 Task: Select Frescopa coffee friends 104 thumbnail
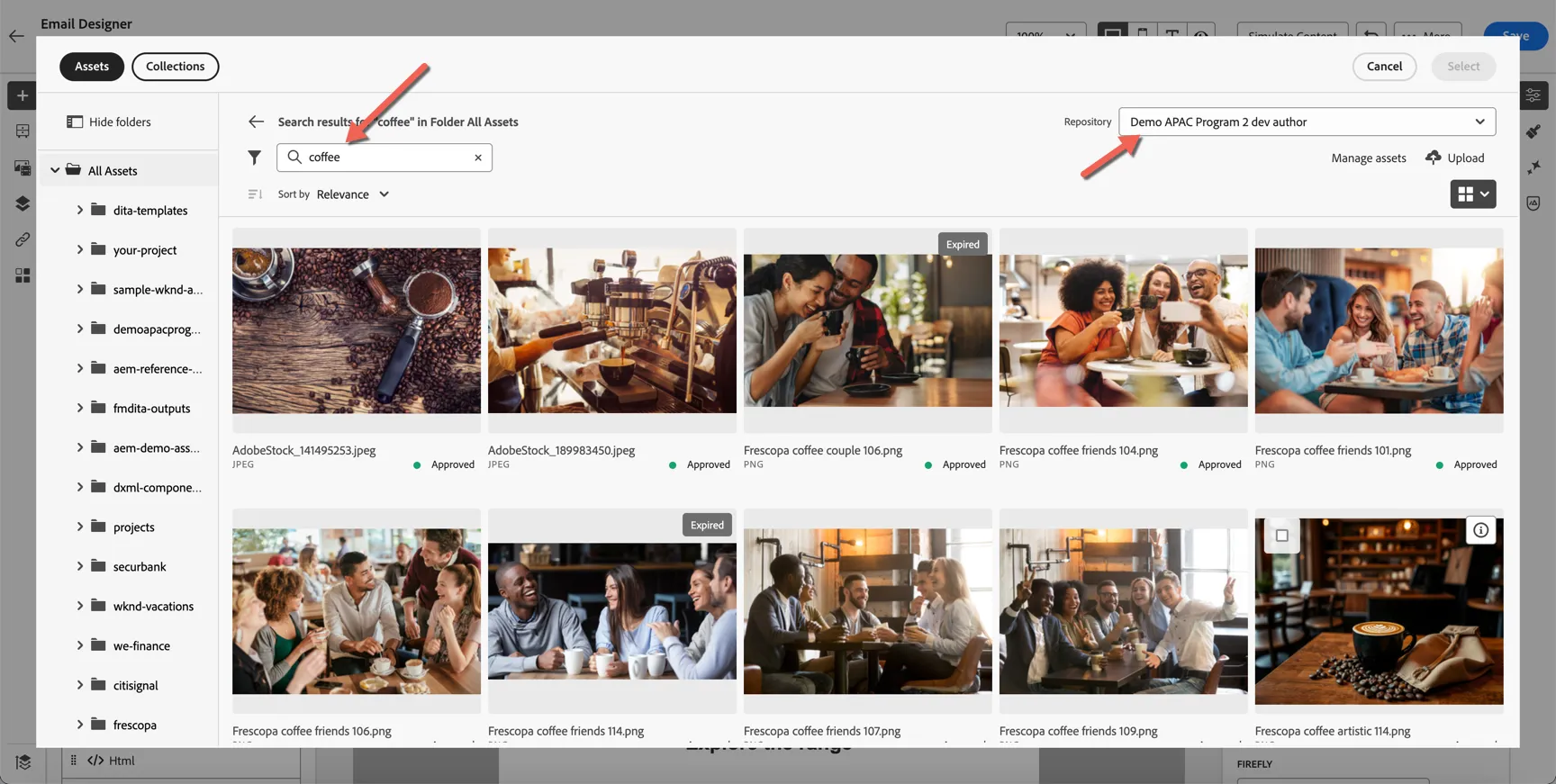coord(1124,330)
